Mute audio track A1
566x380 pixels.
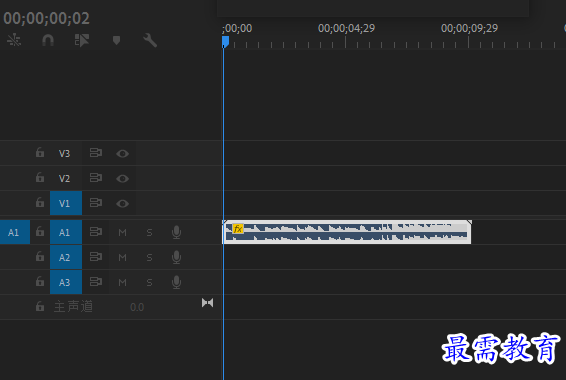[122, 232]
